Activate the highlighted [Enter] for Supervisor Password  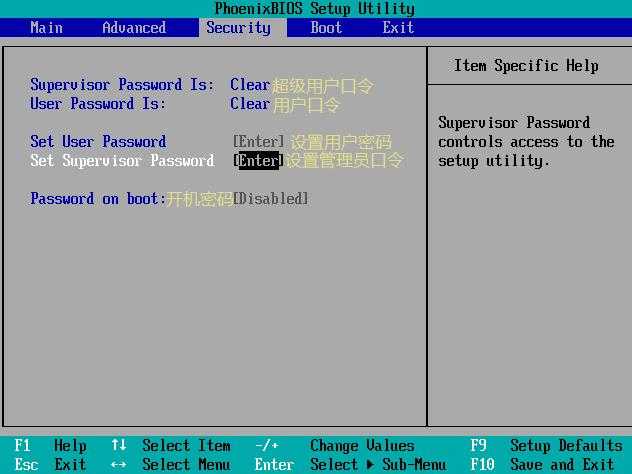pyautogui.click(x=258, y=160)
